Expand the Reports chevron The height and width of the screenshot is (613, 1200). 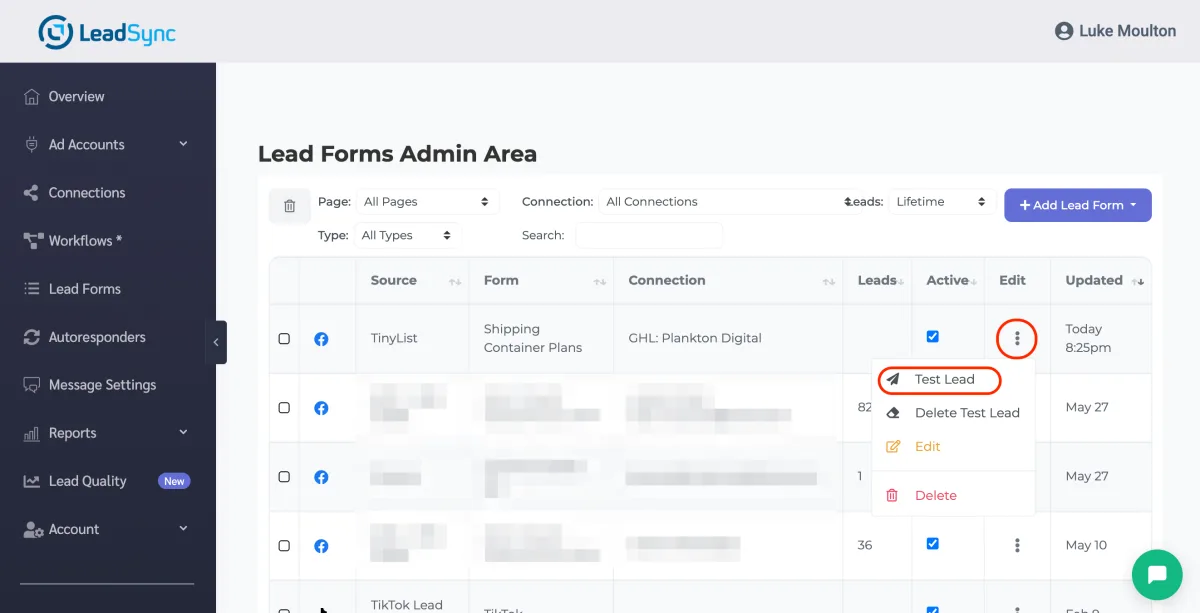183,432
